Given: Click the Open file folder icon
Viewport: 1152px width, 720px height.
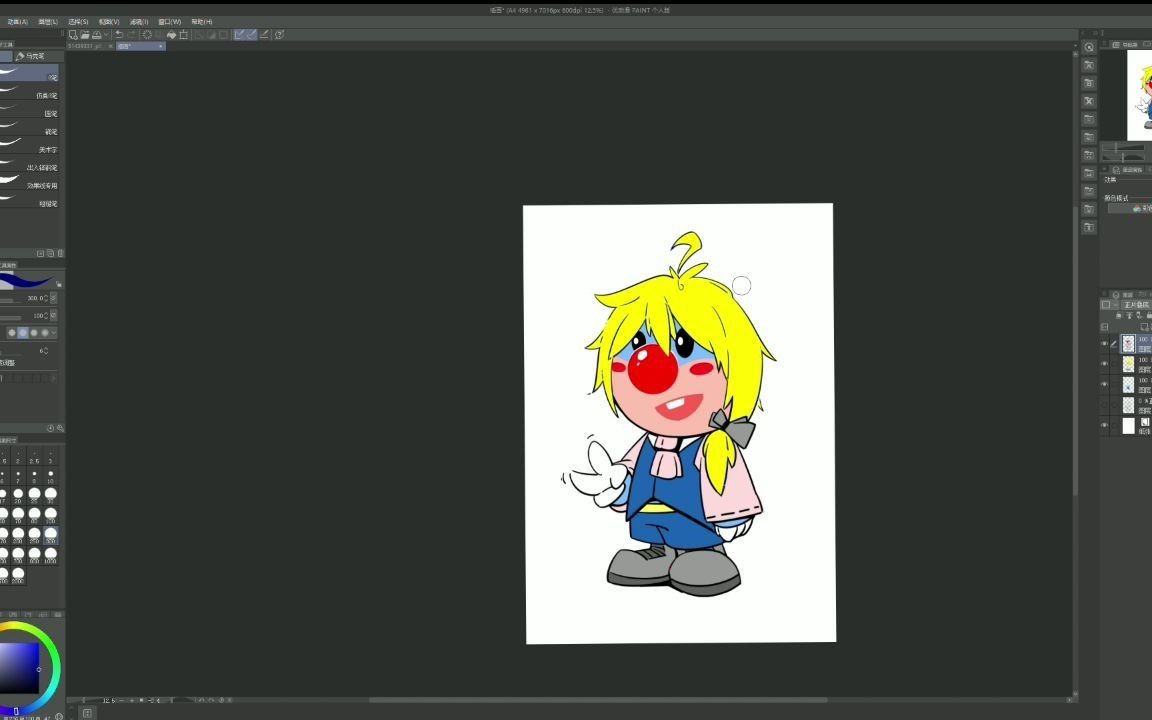Looking at the screenshot, I should [85, 35].
